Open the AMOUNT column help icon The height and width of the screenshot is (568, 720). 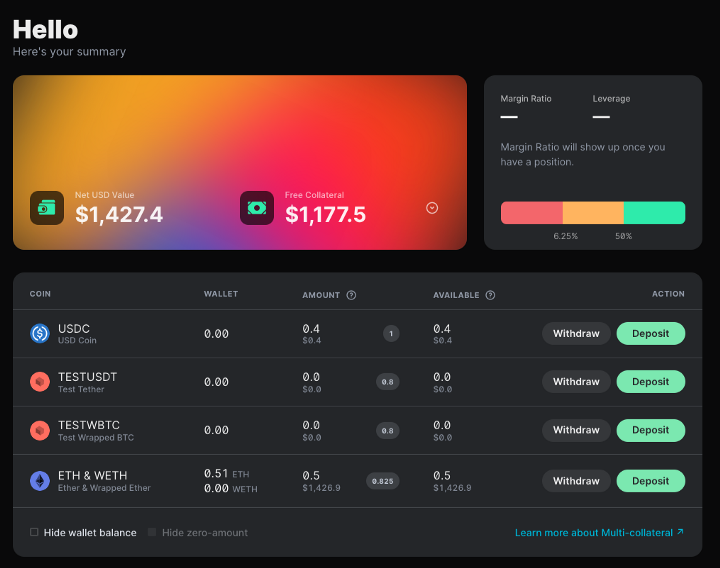pos(351,295)
